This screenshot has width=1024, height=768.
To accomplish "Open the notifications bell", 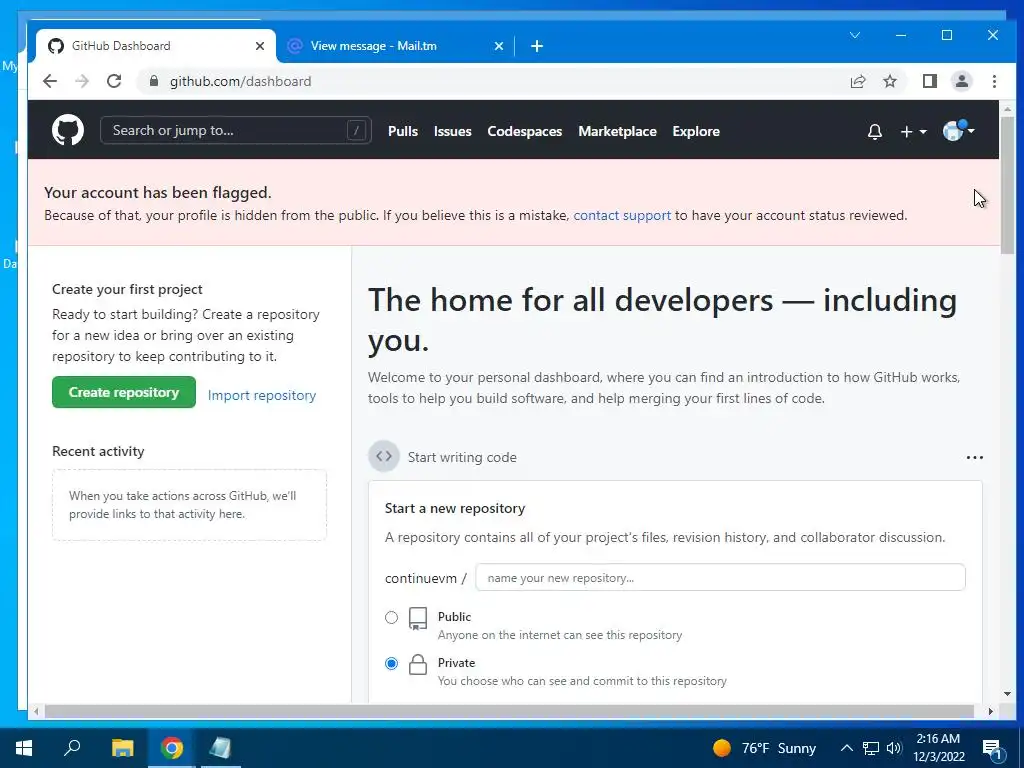I will tap(874, 131).
